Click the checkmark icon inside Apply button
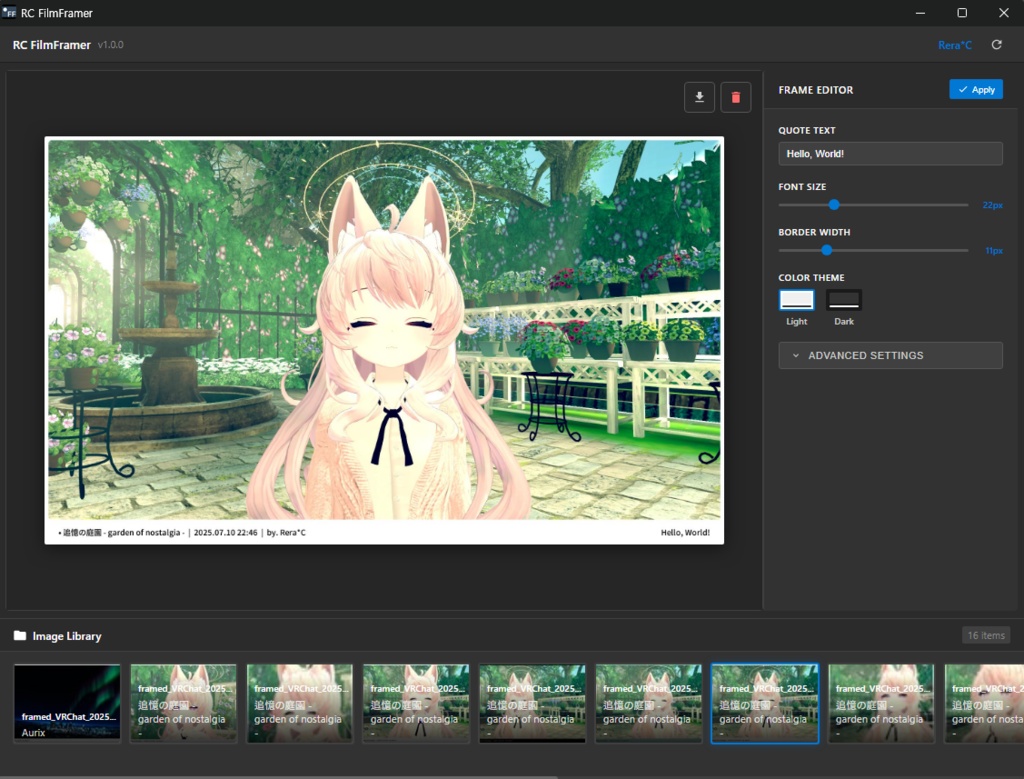The image size is (1024, 779). tap(962, 89)
